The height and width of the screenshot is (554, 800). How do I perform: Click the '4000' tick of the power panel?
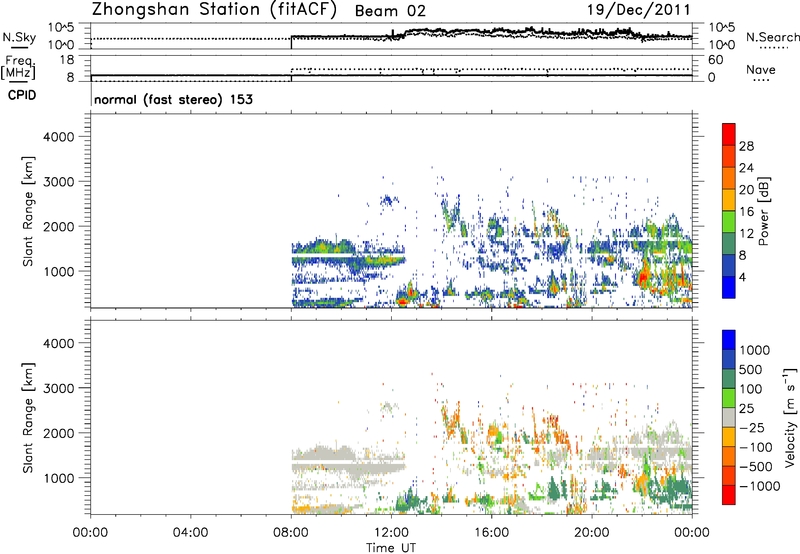pos(59,137)
